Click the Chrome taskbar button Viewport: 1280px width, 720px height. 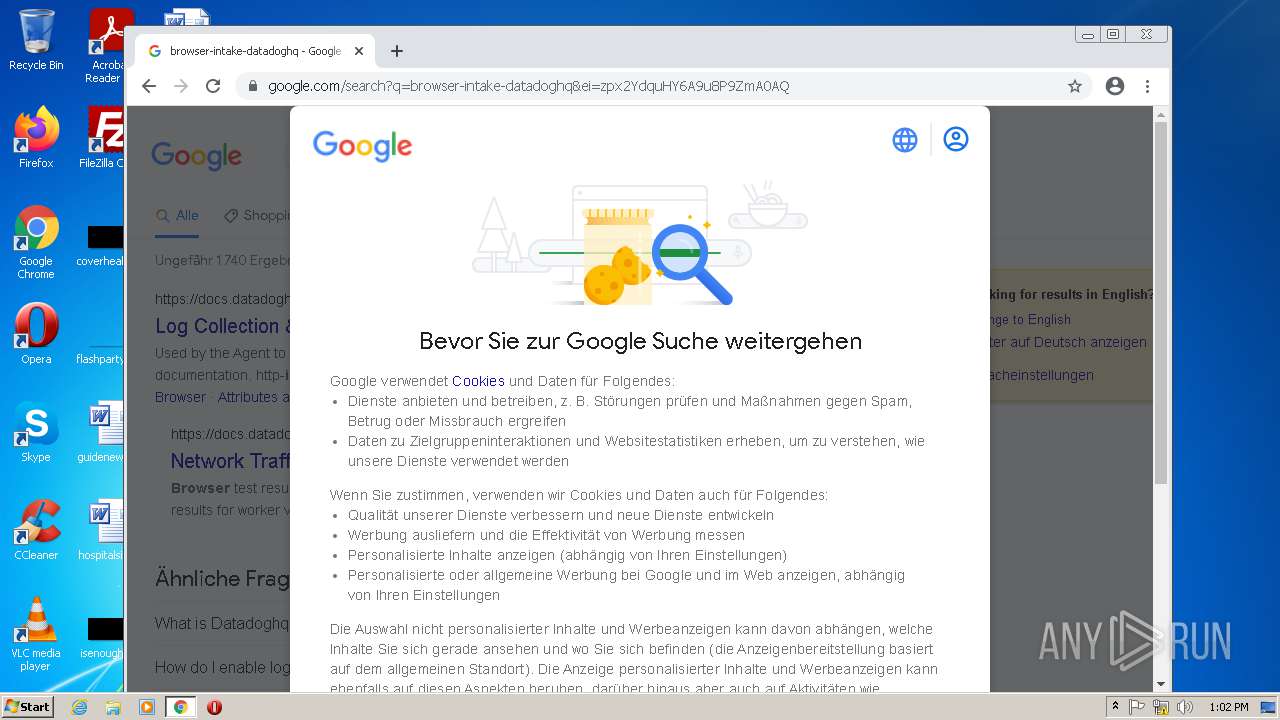[x=180, y=707]
